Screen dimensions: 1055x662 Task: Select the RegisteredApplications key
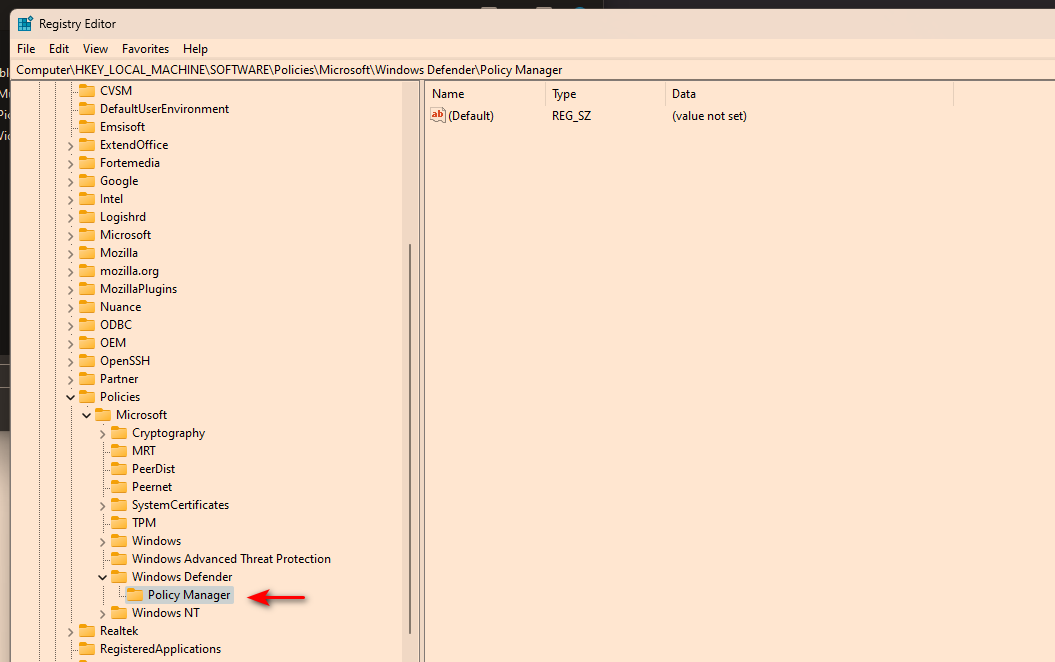click(160, 649)
